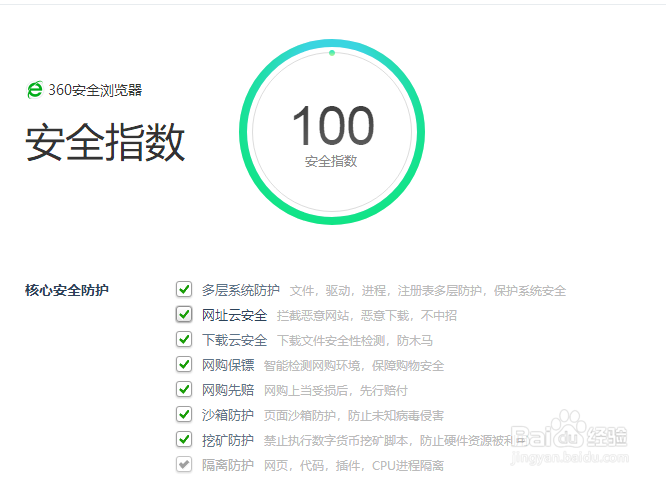
Task: Click the 360 browser logo icon
Action: [x=35, y=90]
